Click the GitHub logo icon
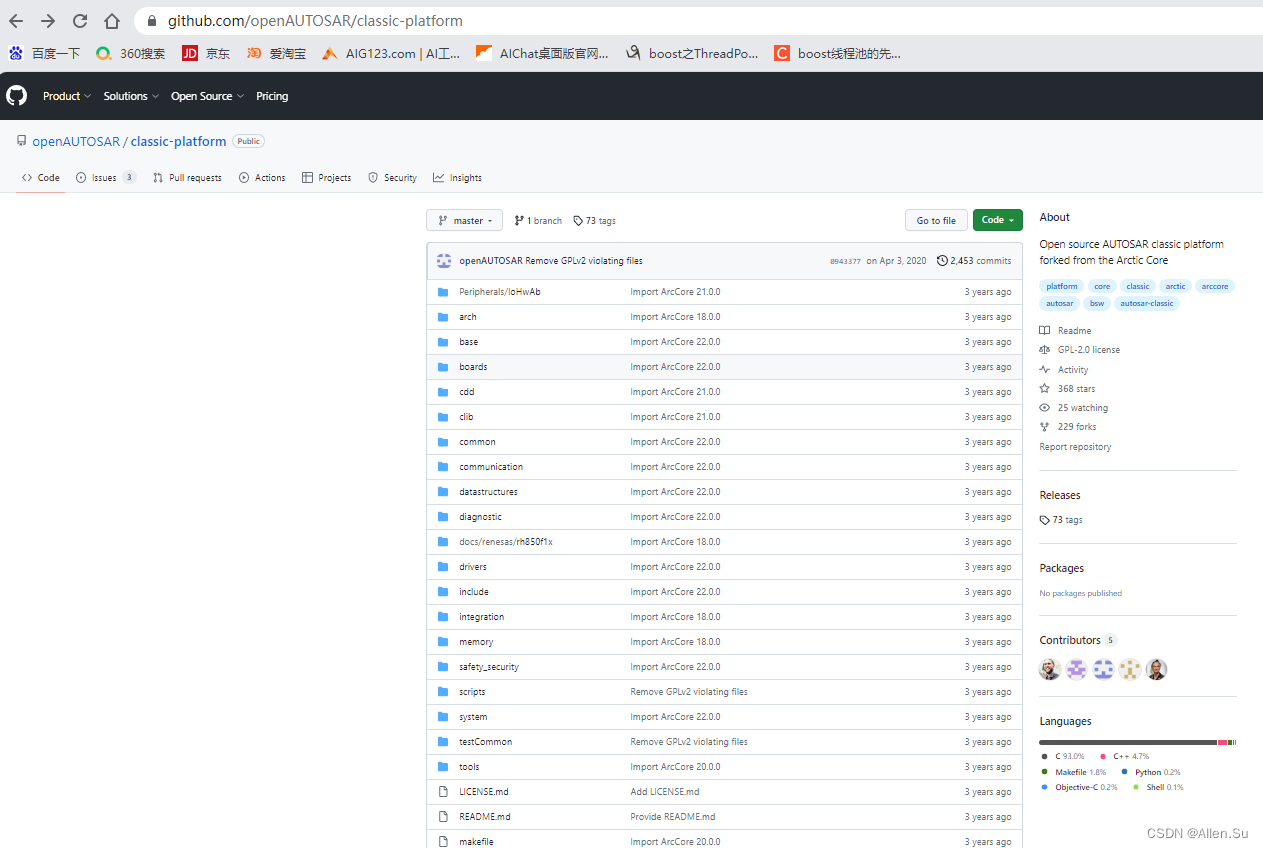This screenshot has height=848, width=1263. point(17,96)
